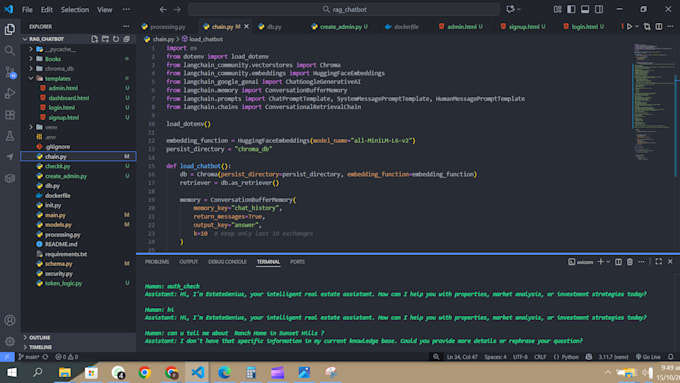Open the Extensions view
This screenshot has width=680, height=383.
(x=10, y=115)
